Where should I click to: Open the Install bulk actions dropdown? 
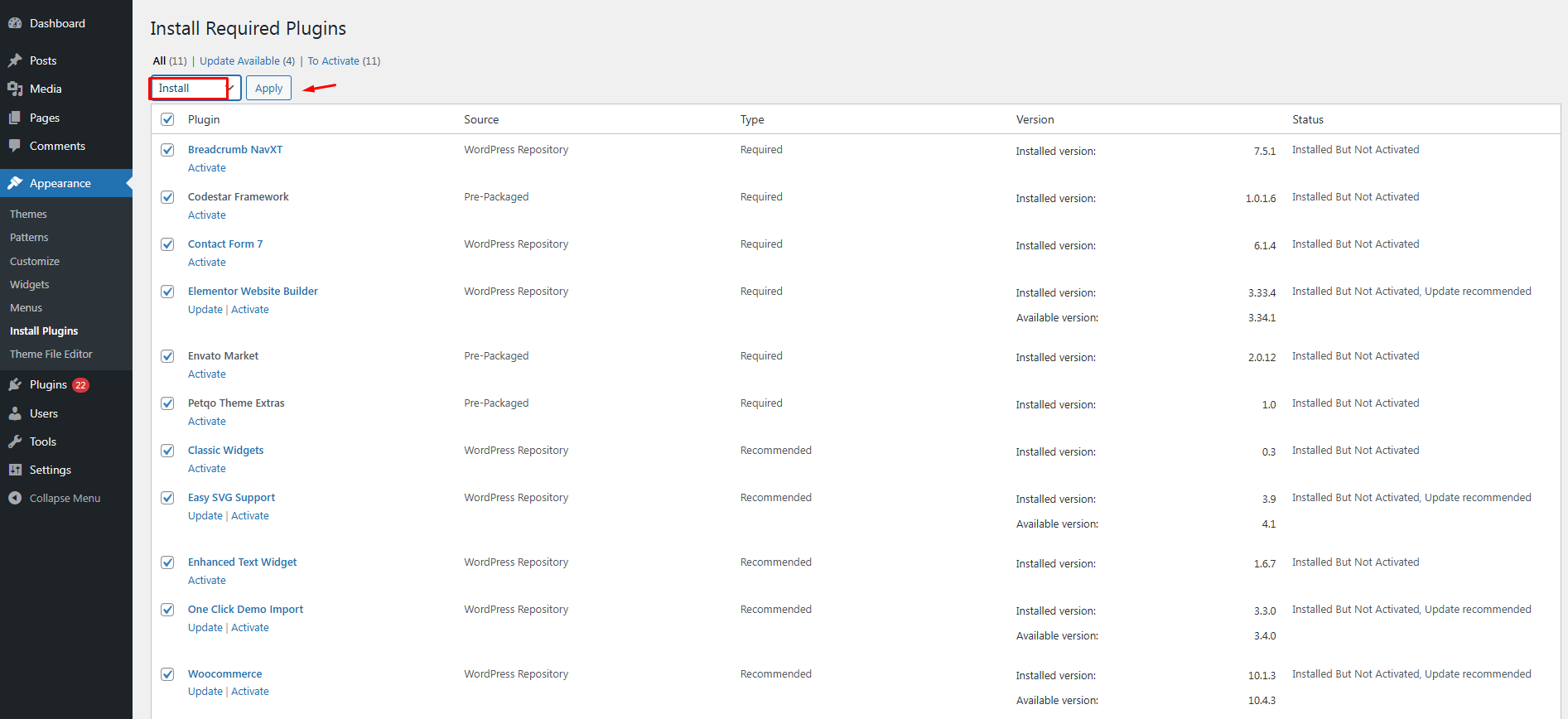click(x=195, y=89)
